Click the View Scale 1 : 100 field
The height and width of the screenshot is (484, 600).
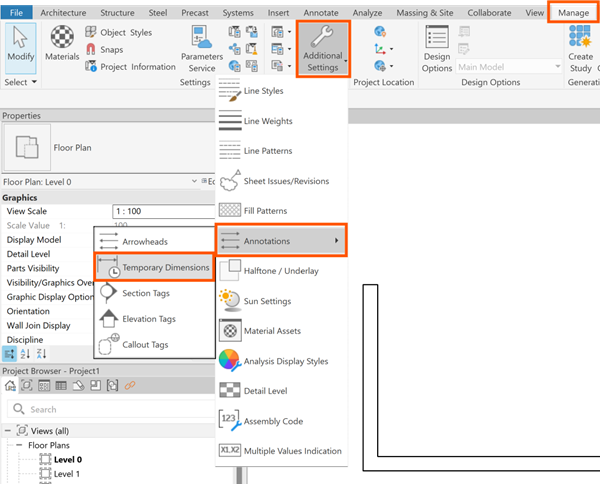coord(164,211)
